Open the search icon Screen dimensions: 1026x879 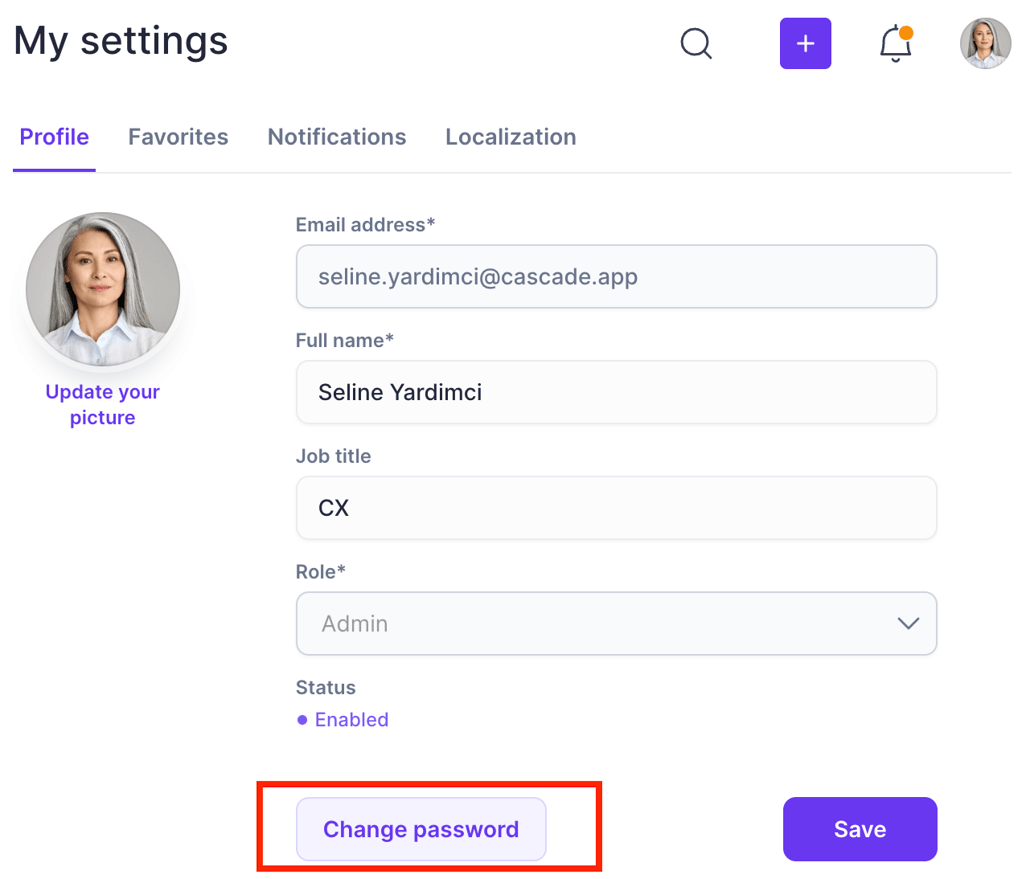695,43
